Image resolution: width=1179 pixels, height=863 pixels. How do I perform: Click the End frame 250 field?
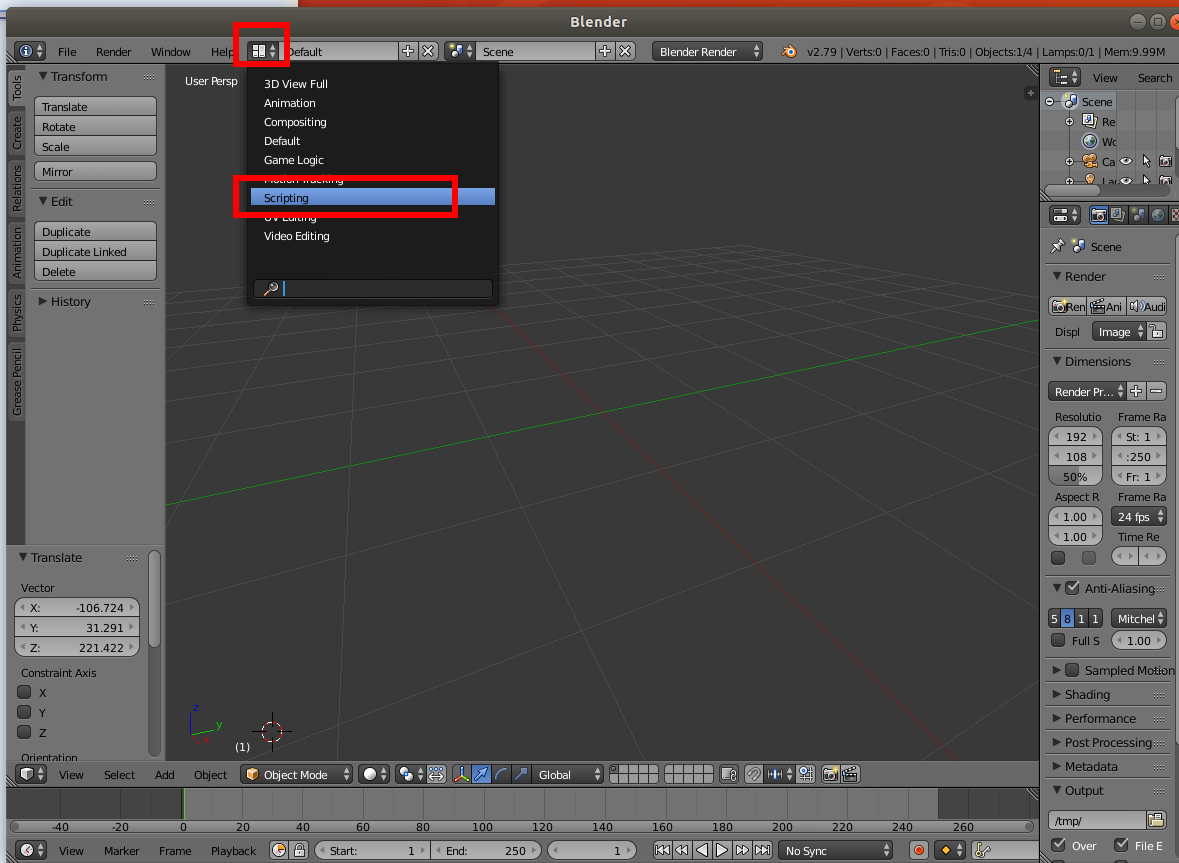click(486, 850)
